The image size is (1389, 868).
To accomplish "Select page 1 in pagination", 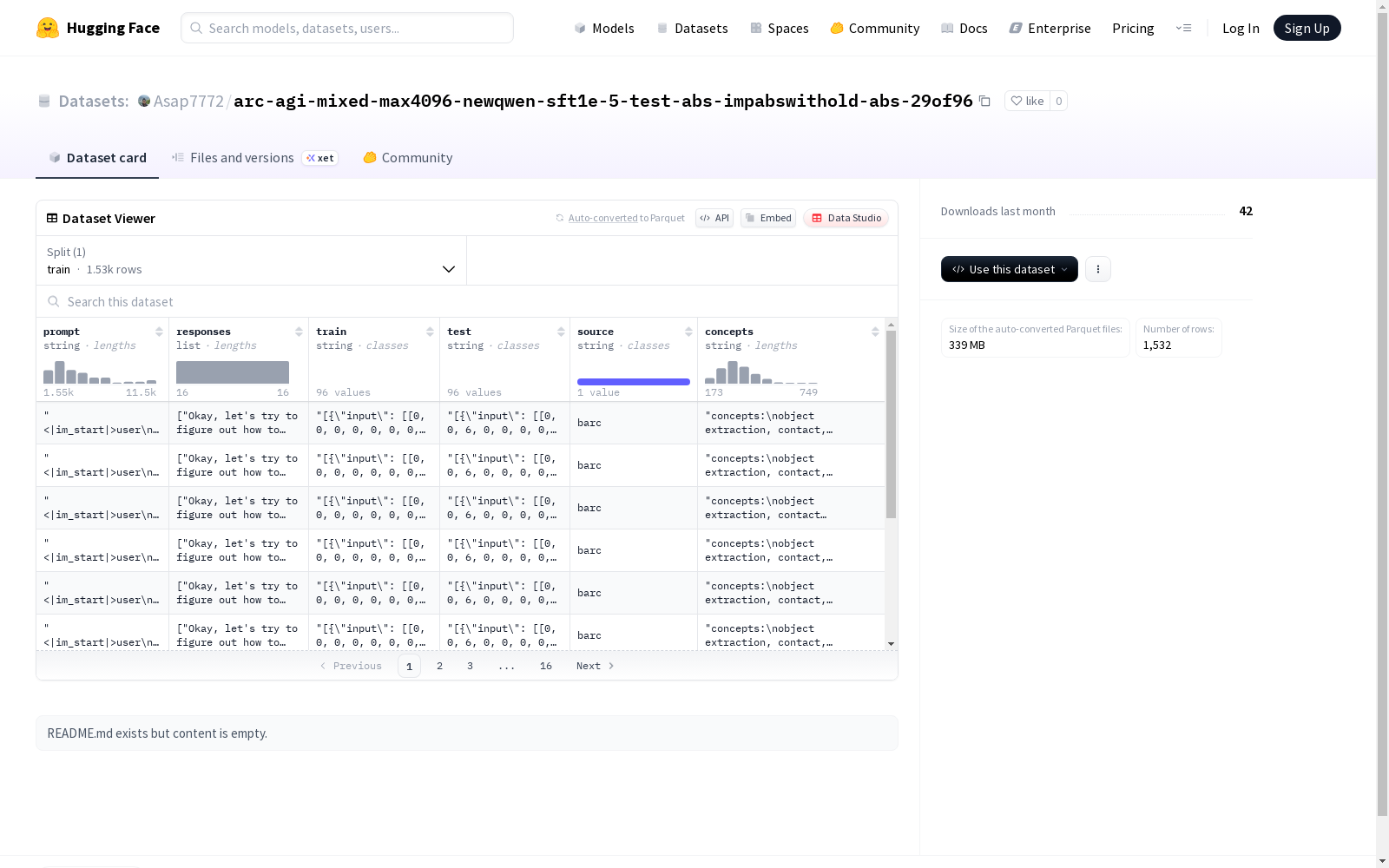I will [x=409, y=666].
